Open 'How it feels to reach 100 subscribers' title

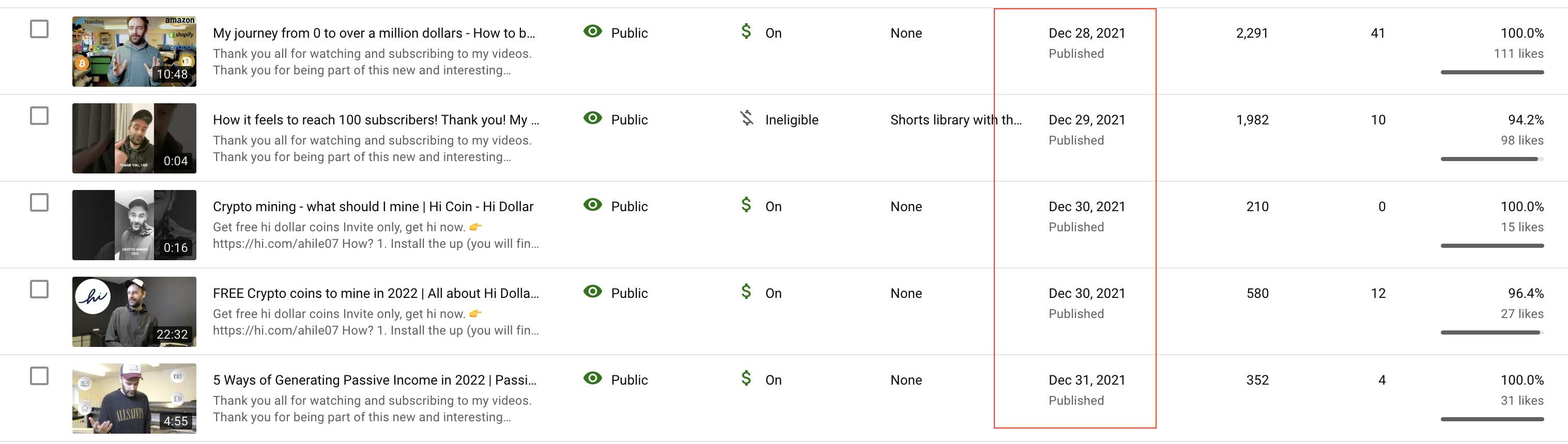tap(376, 120)
